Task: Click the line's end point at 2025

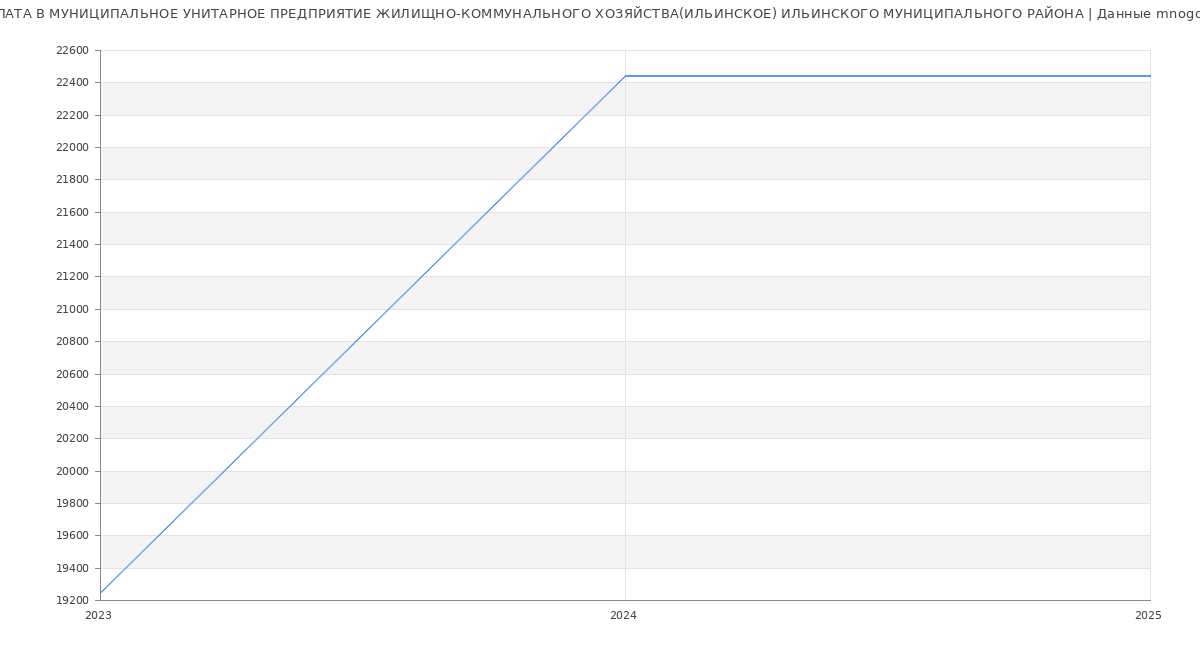Action: (x=1149, y=76)
